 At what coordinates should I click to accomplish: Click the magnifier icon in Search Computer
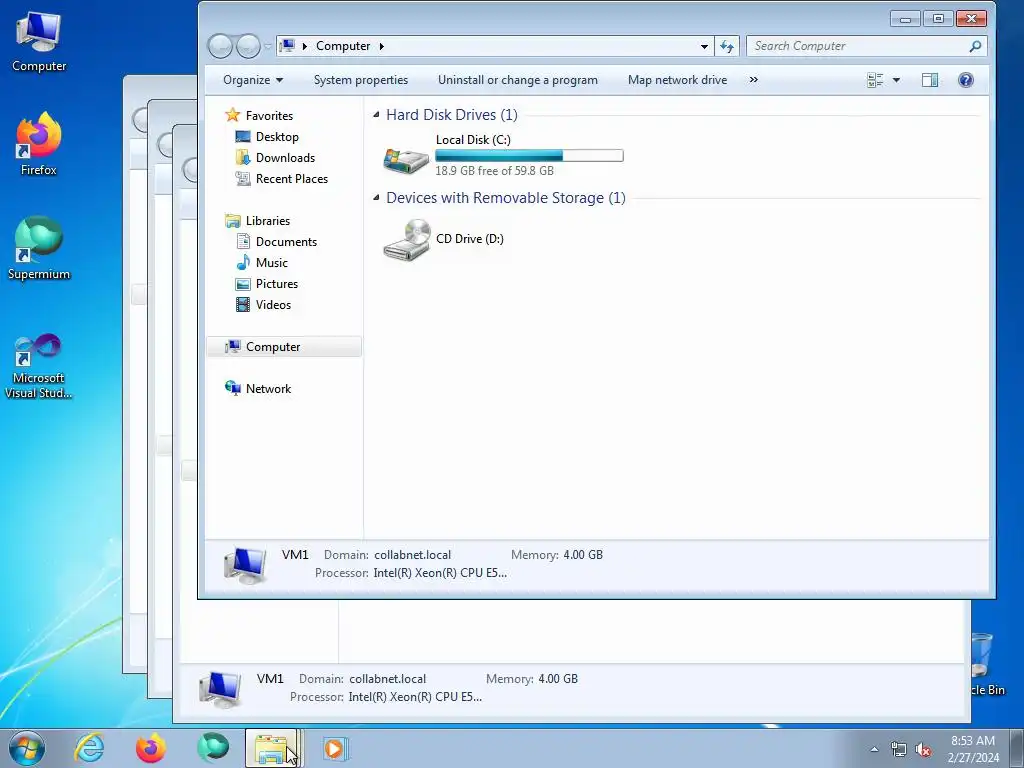[x=975, y=46]
